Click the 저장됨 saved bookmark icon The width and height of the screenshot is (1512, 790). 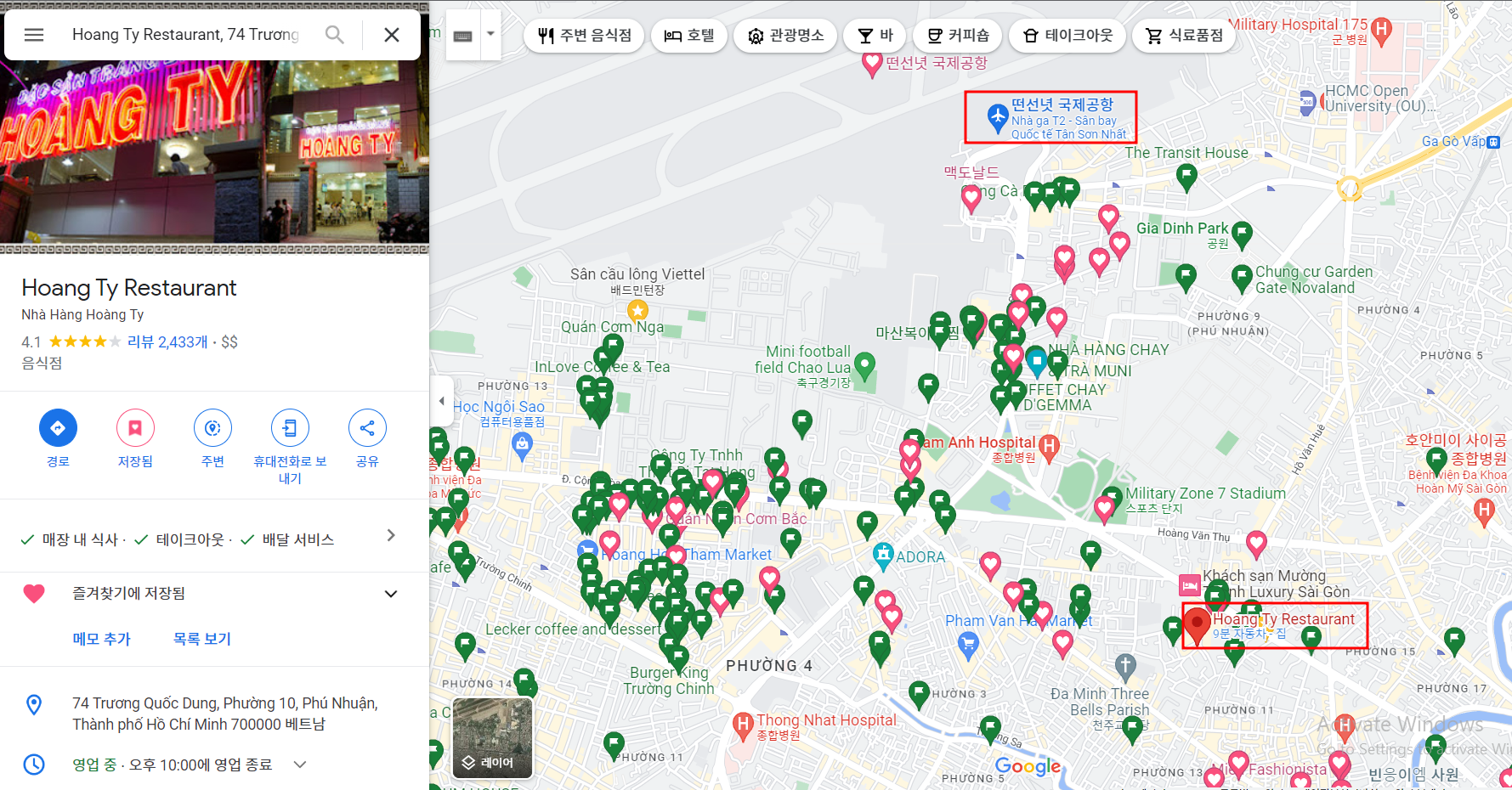click(x=135, y=427)
